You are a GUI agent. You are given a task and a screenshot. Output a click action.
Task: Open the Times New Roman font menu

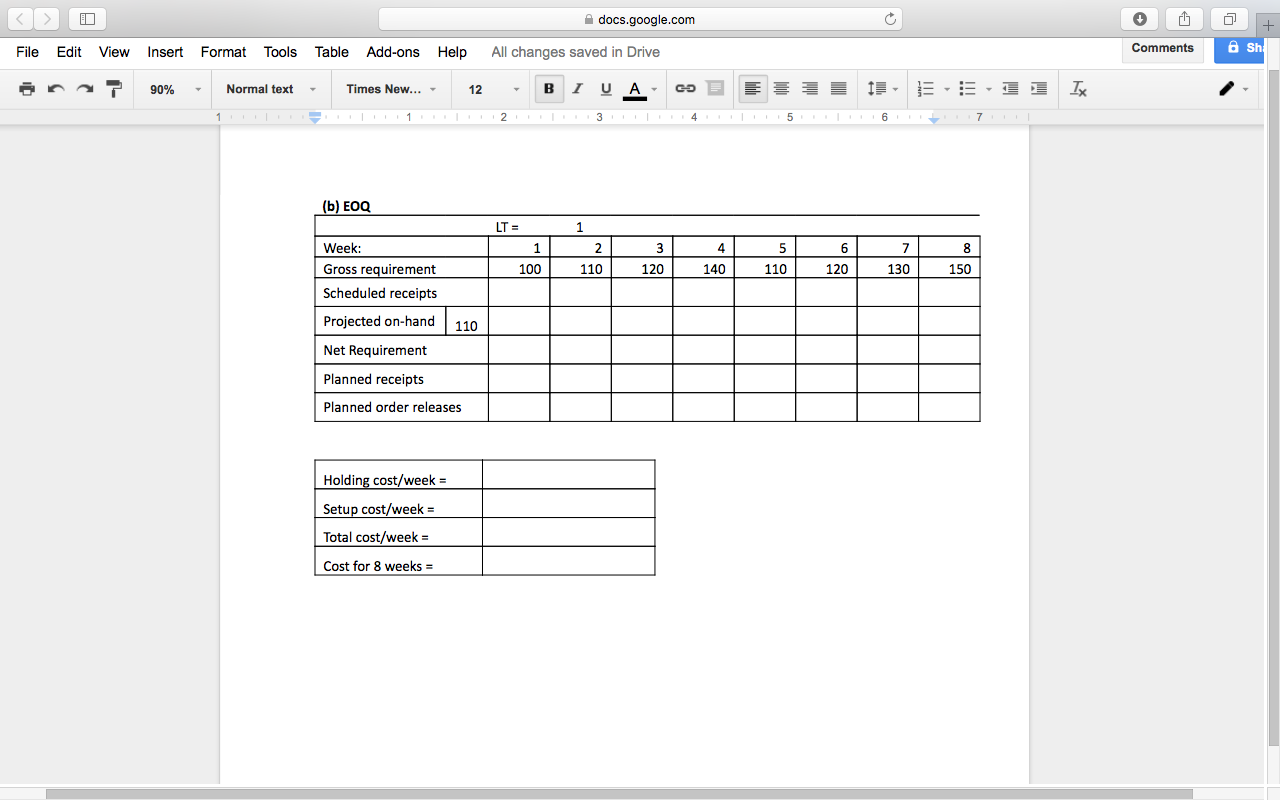(390, 89)
